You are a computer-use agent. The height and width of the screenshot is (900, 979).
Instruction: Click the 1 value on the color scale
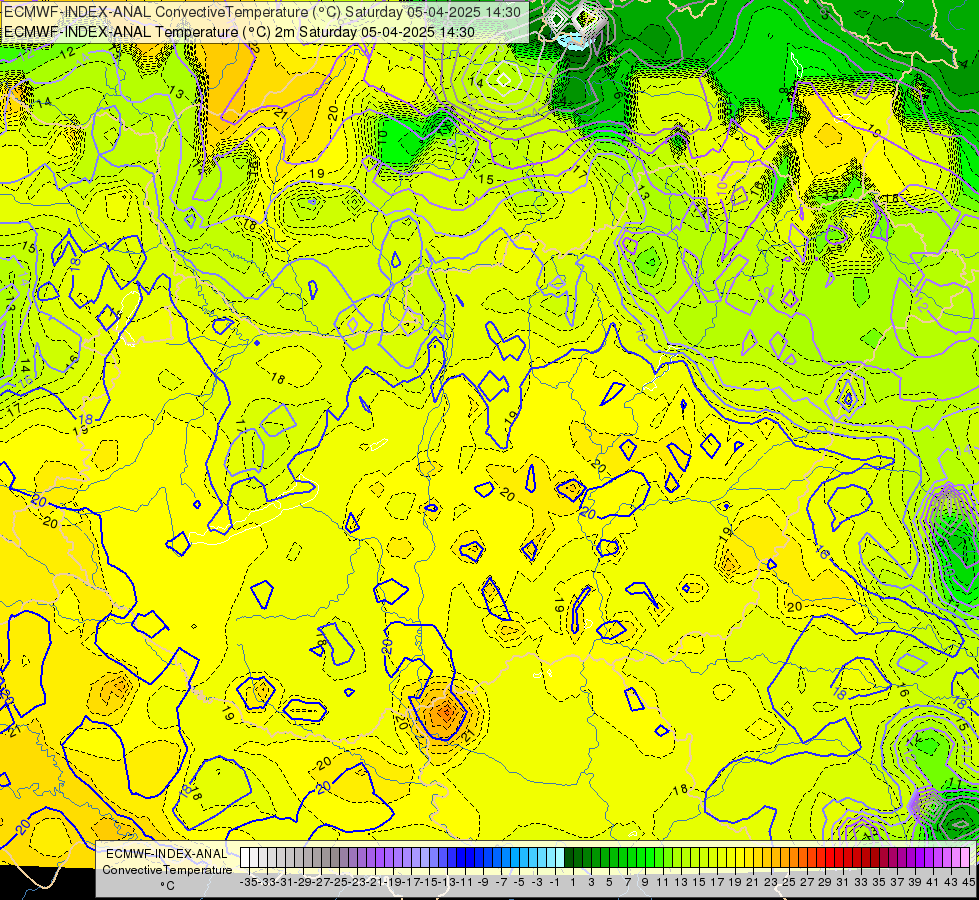pos(573,882)
